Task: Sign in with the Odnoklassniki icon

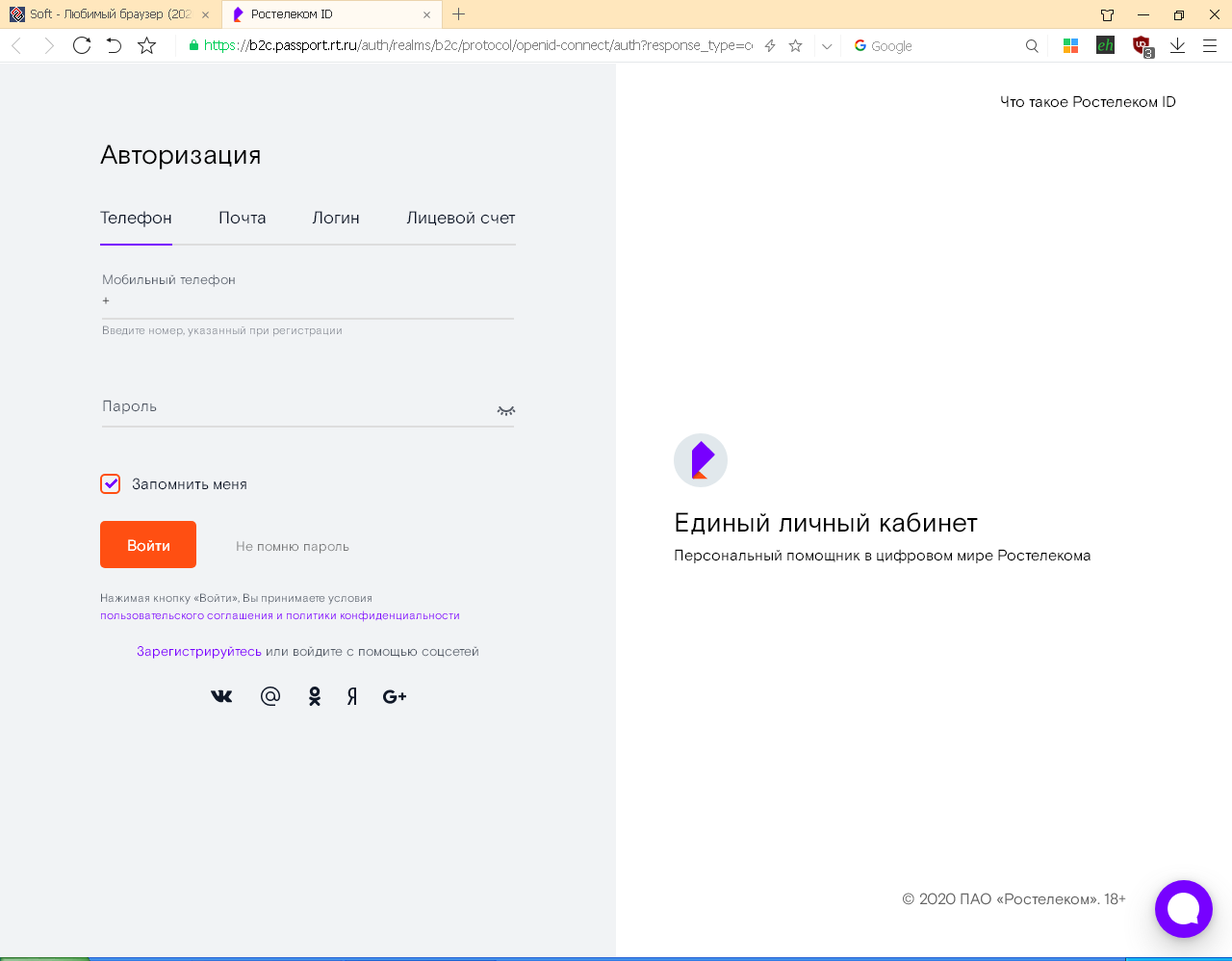Action: pyautogui.click(x=314, y=696)
